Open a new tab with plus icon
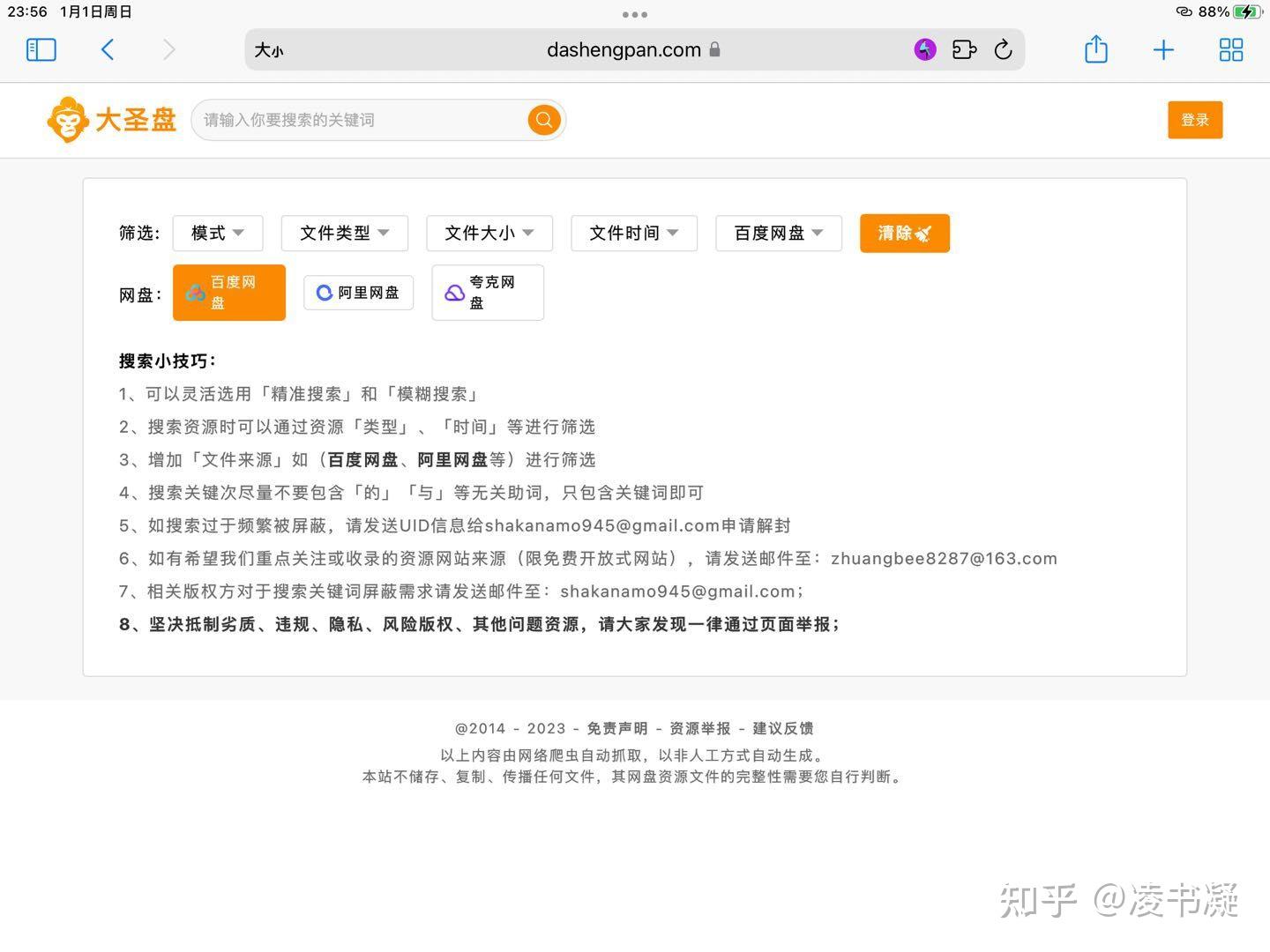The image size is (1270, 952). tap(1163, 50)
